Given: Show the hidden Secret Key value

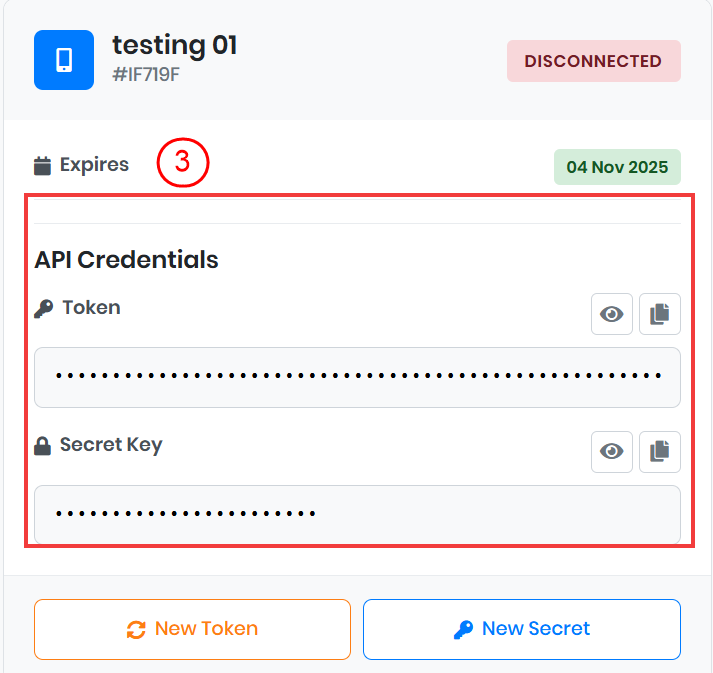Looking at the screenshot, I should click(x=611, y=452).
